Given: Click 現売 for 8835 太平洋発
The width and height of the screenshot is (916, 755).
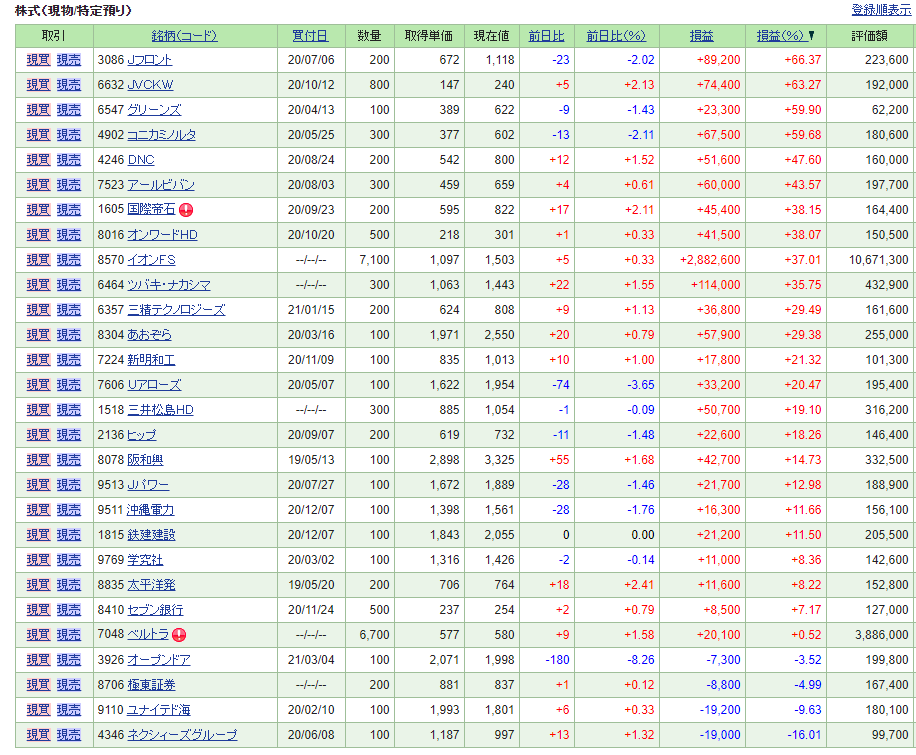Looking at the screenshot, I should click(x=68, y=585).
